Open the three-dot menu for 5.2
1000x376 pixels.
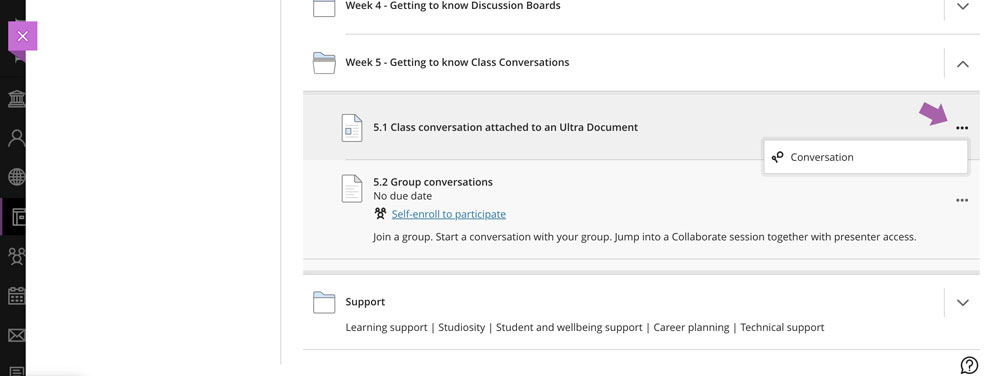[962, 200]
